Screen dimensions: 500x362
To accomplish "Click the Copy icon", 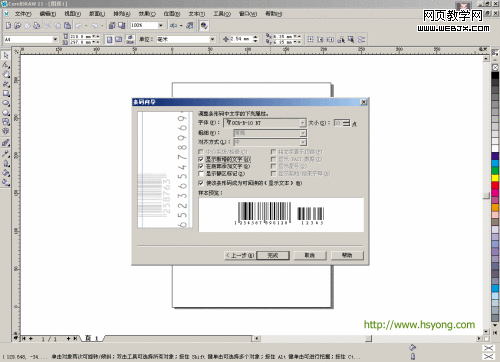I will (x=58, y=25).
